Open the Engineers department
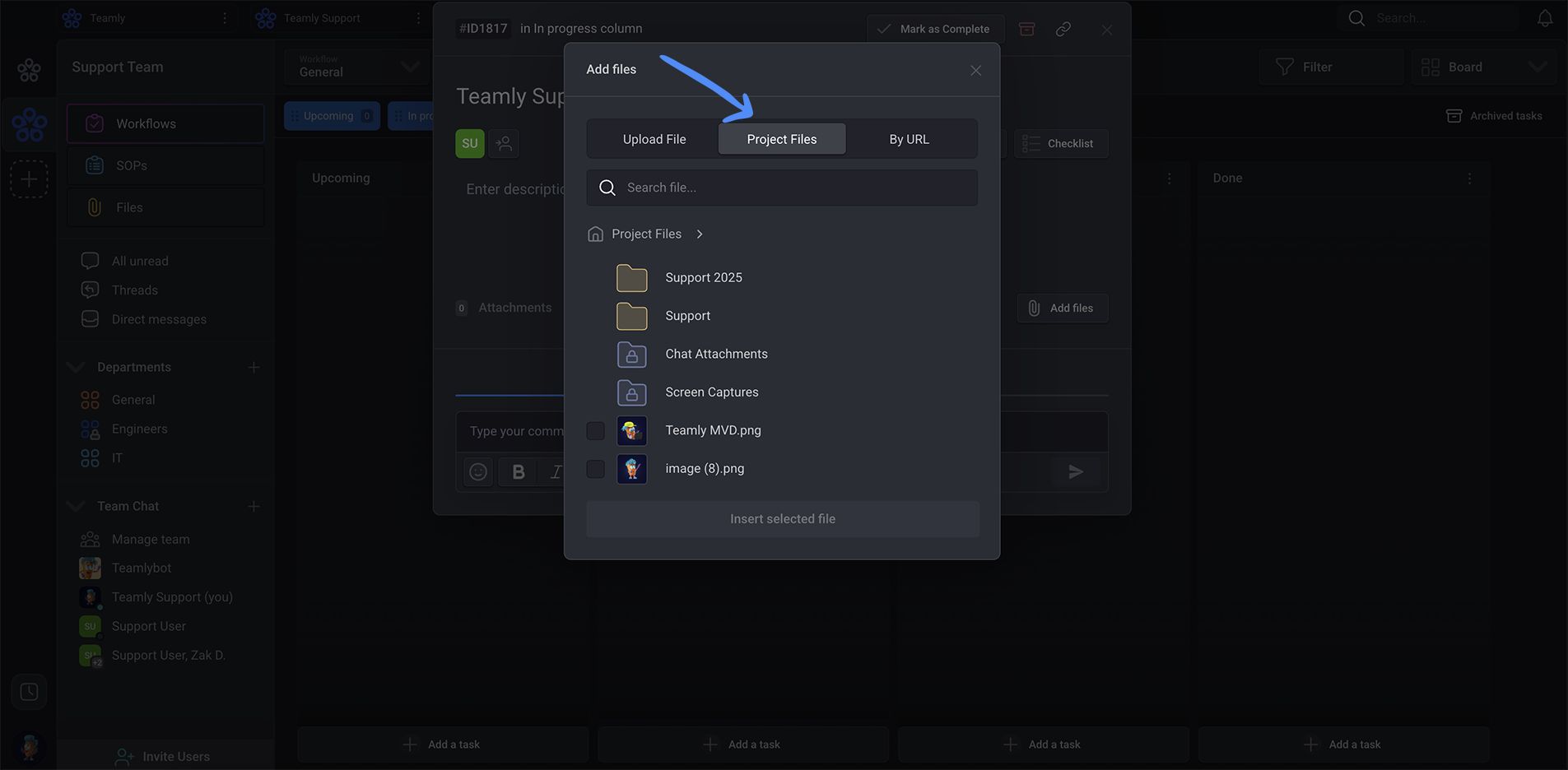This screenshot has width=1568, height=770. (139, 429)
